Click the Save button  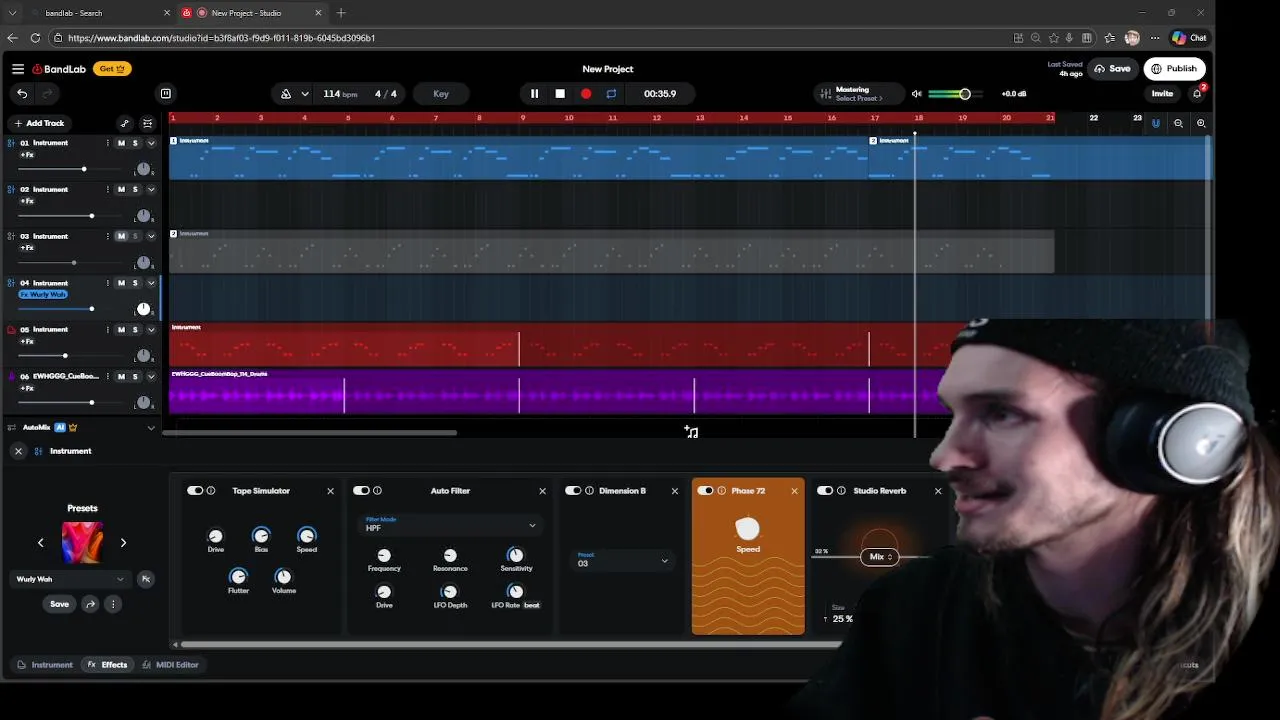[x=1112, y=69]
